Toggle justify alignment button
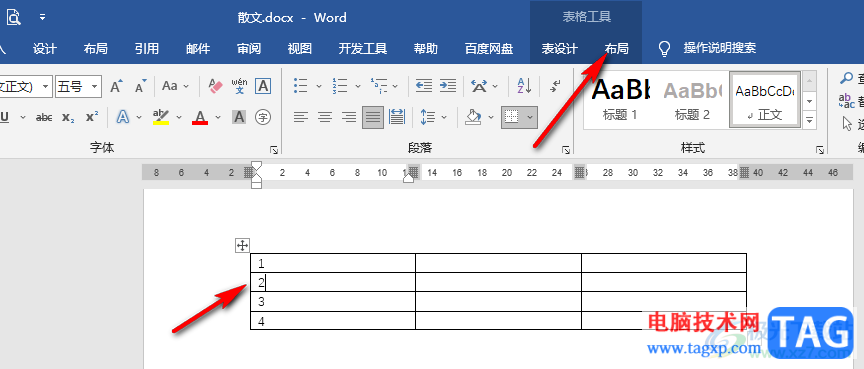The width and height of the screenshot is (864, 369). click(373, 117)
